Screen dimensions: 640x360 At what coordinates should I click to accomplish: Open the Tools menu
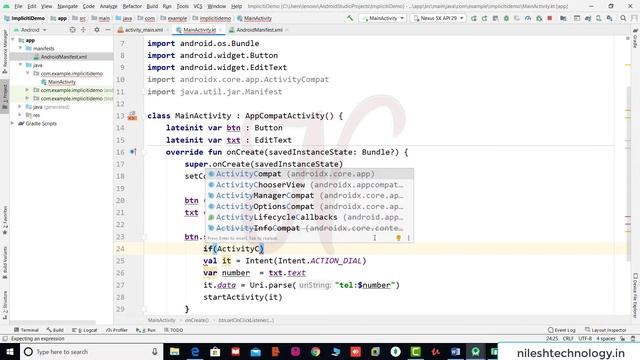point(182,6)
